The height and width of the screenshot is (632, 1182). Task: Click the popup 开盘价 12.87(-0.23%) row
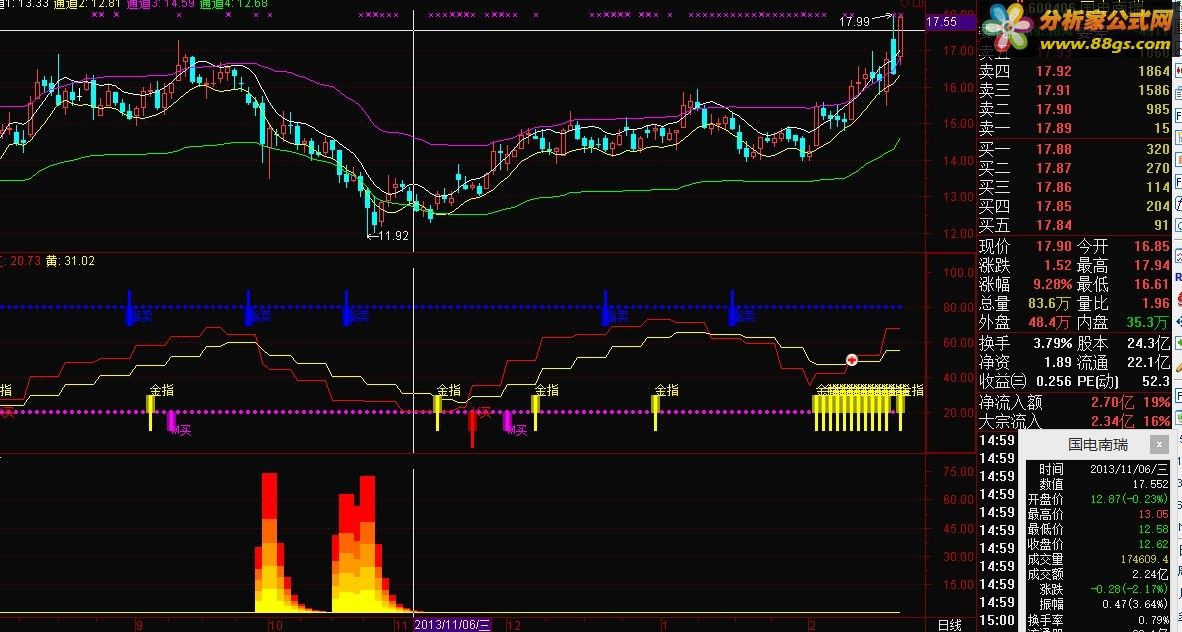(1098, 499)
